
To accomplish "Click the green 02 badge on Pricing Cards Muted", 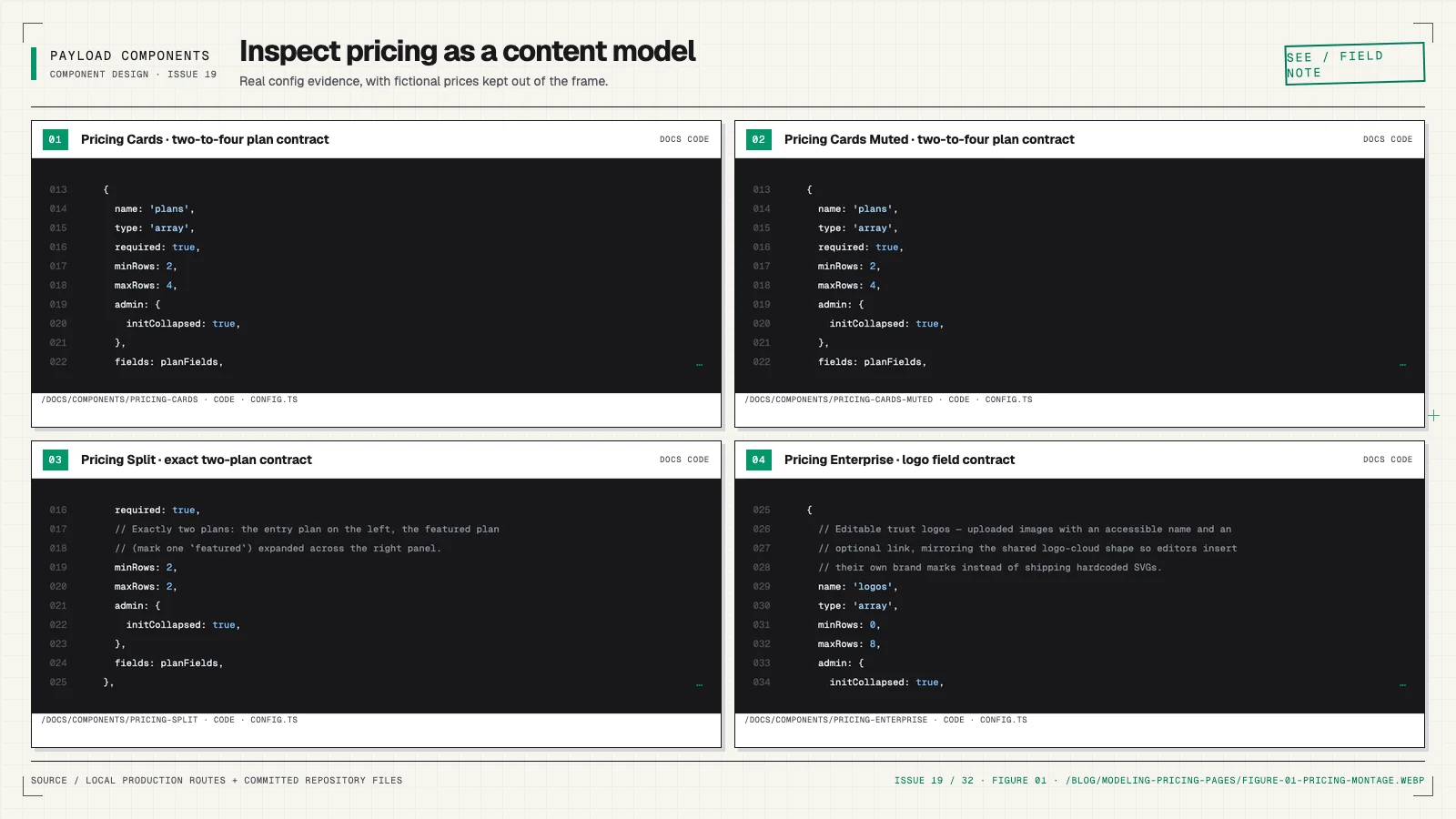I will click(x=759, y=139).
